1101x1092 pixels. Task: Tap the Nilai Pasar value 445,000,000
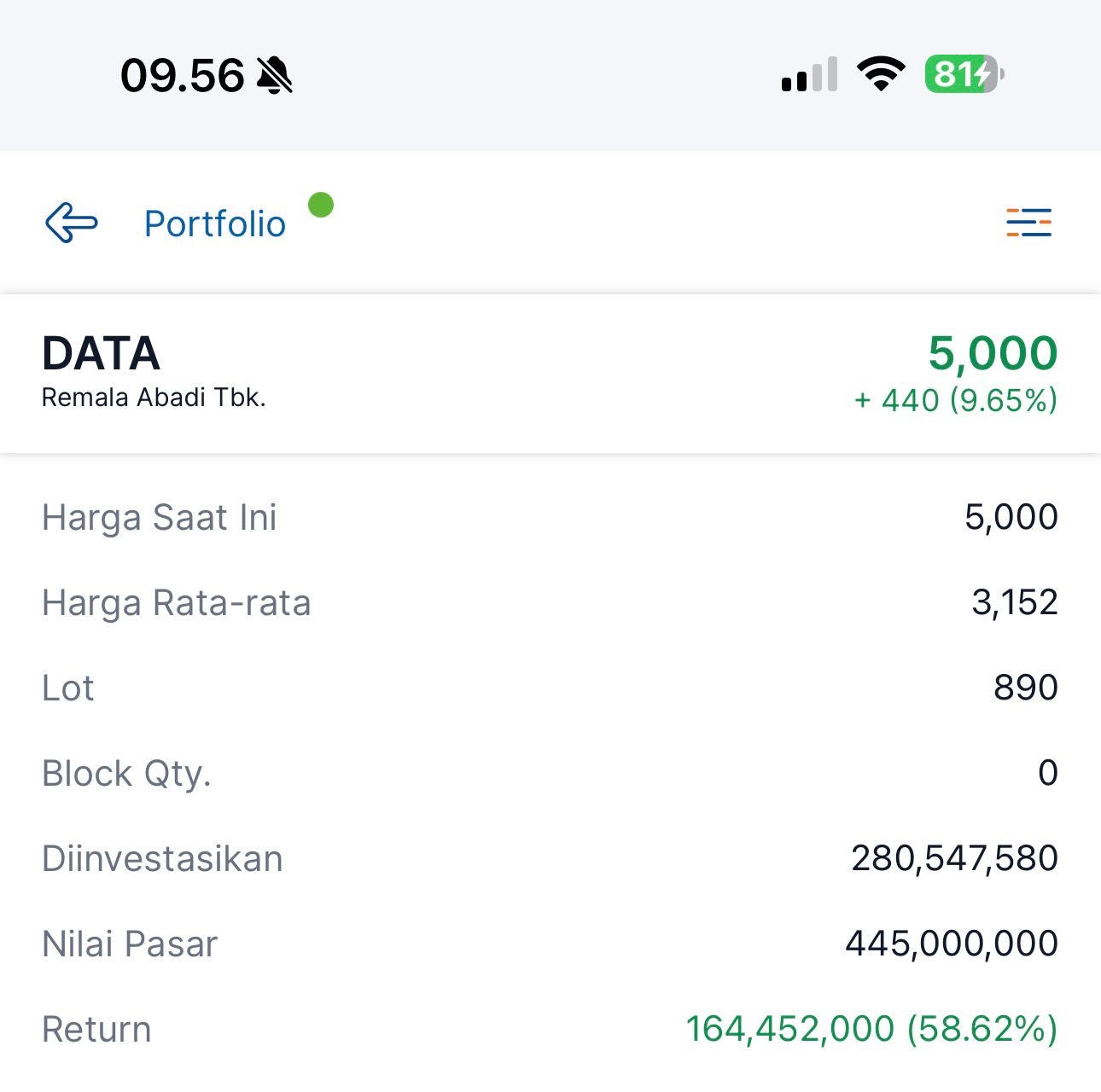[952, 944]
